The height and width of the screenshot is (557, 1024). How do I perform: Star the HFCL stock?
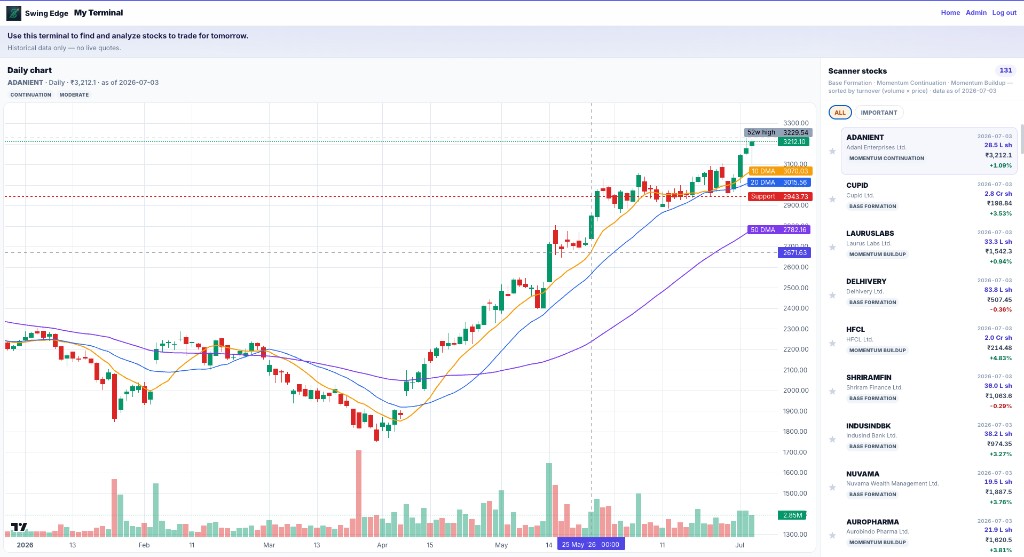pyautogui.click(x=832, y=343)
